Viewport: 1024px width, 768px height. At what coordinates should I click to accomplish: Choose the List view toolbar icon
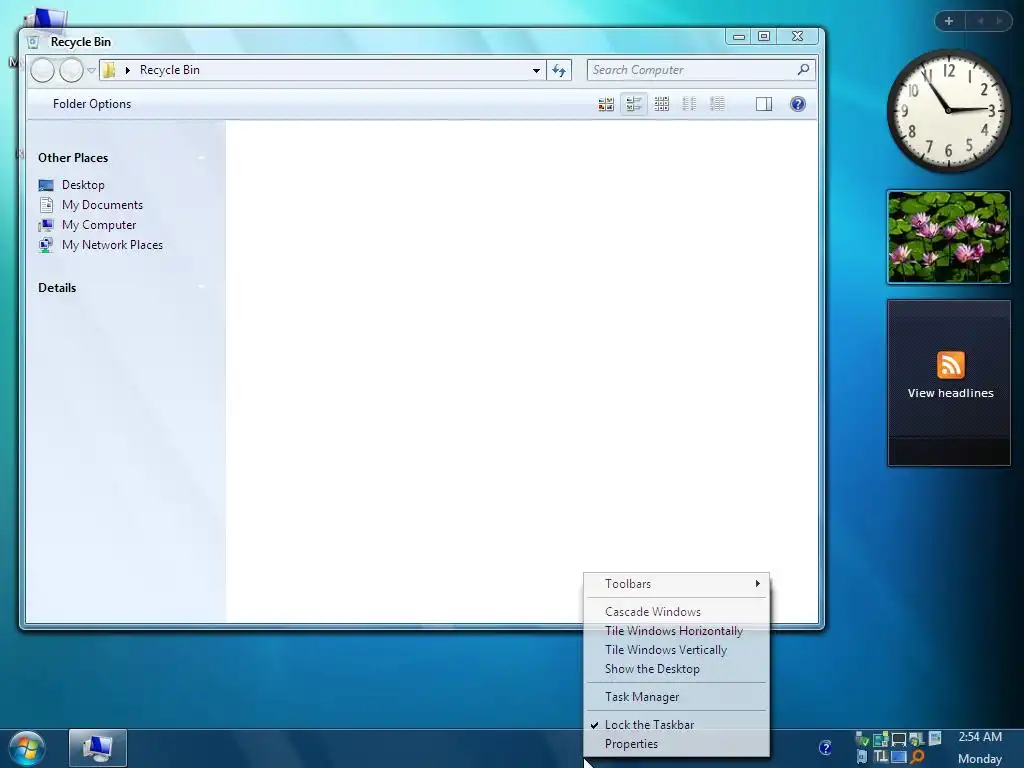[x=689, y=104]
